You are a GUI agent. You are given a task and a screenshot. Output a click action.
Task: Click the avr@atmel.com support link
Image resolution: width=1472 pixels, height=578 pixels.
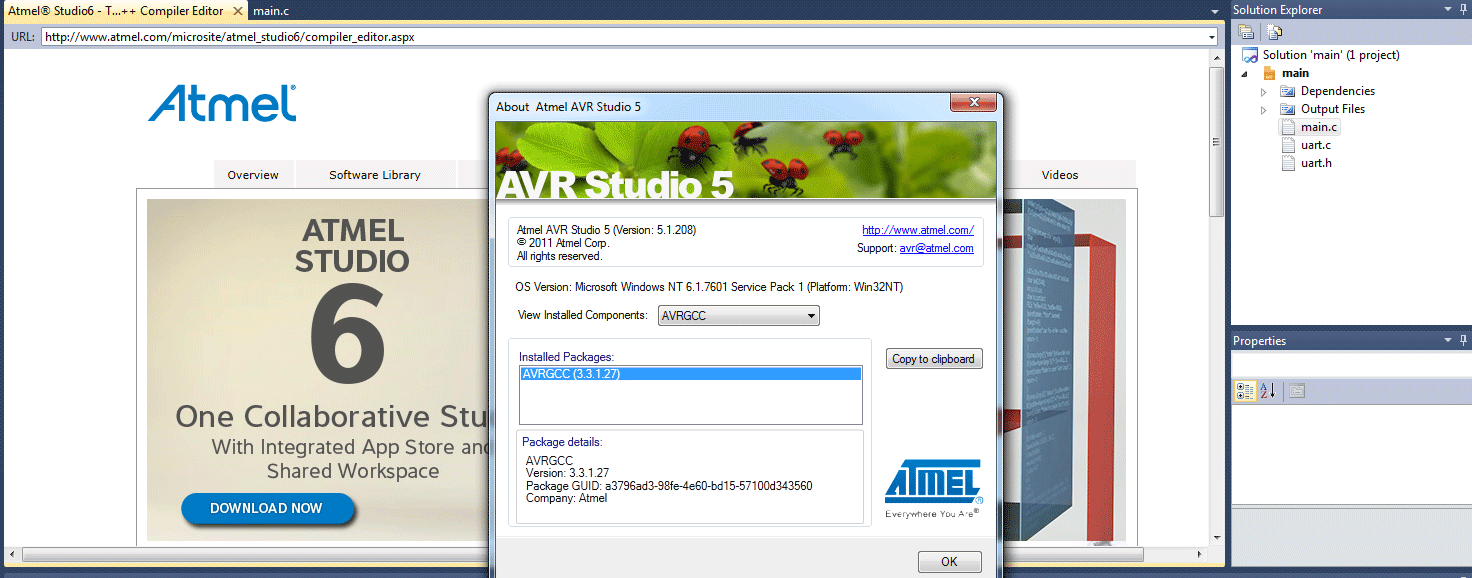tap(936, 248)
